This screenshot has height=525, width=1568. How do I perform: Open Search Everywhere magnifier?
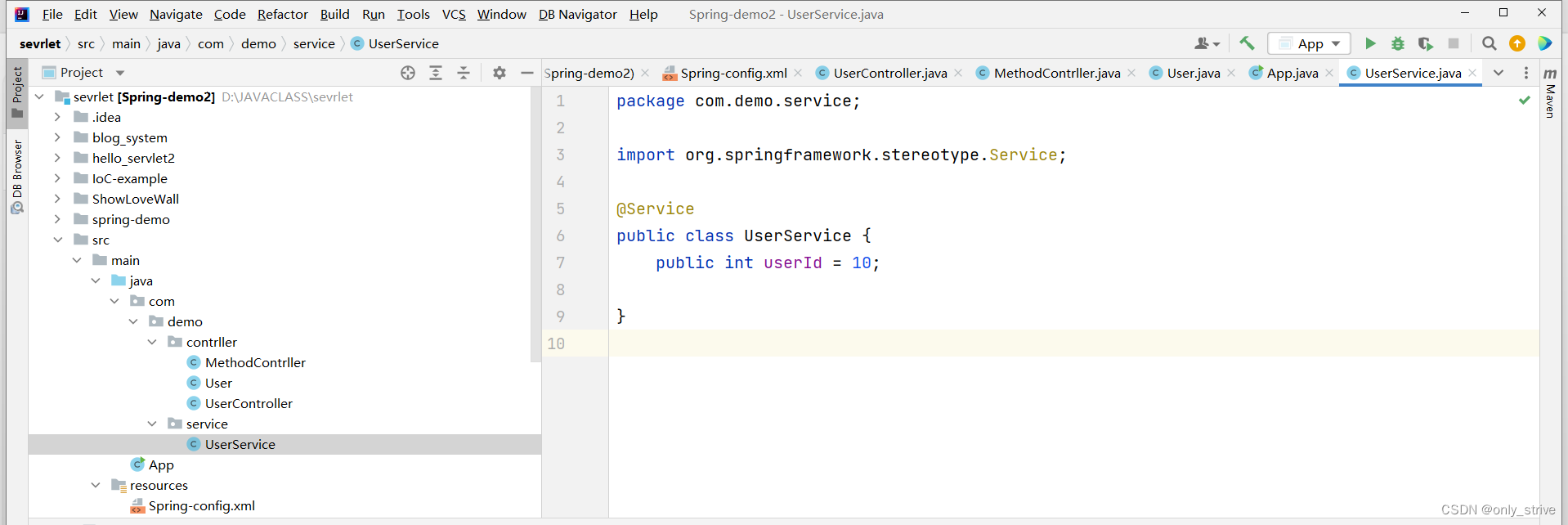tap(1490, 43)
